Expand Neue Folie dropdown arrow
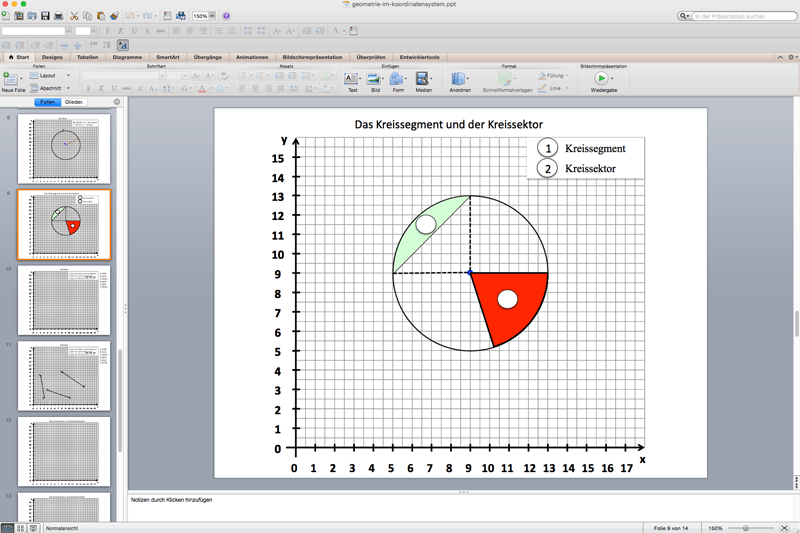800x533 pixels. pos(21,79)
